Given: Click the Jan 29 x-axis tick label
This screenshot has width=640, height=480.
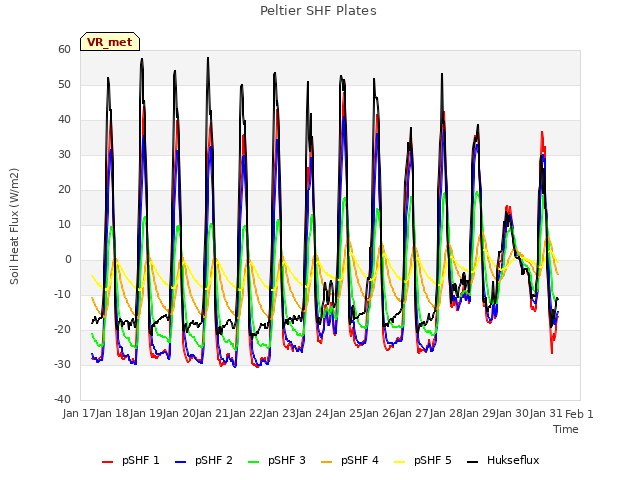Looking at the screenshot, I should click(479, 414).
